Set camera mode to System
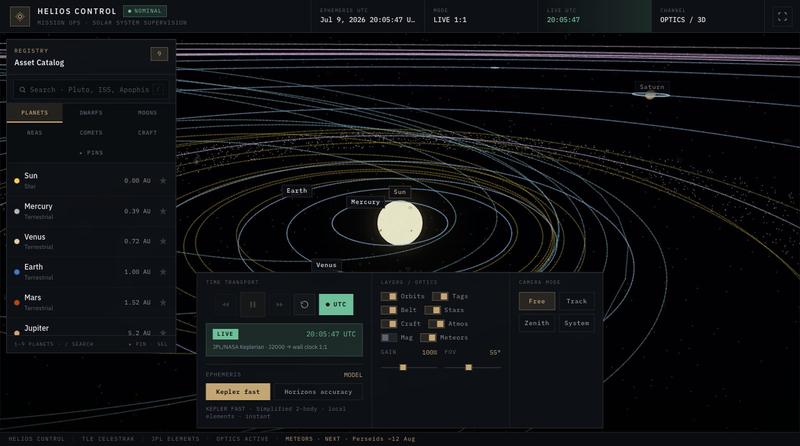Image resolution: width=800 pixels, height=446 pixels. coord(577,324)
